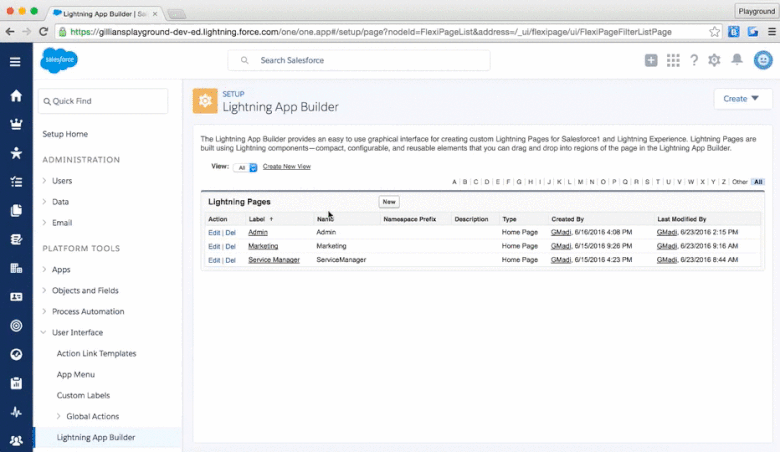
Task: Open the Reports clipboard icon in sidebar
Action: tap(16, 383)
